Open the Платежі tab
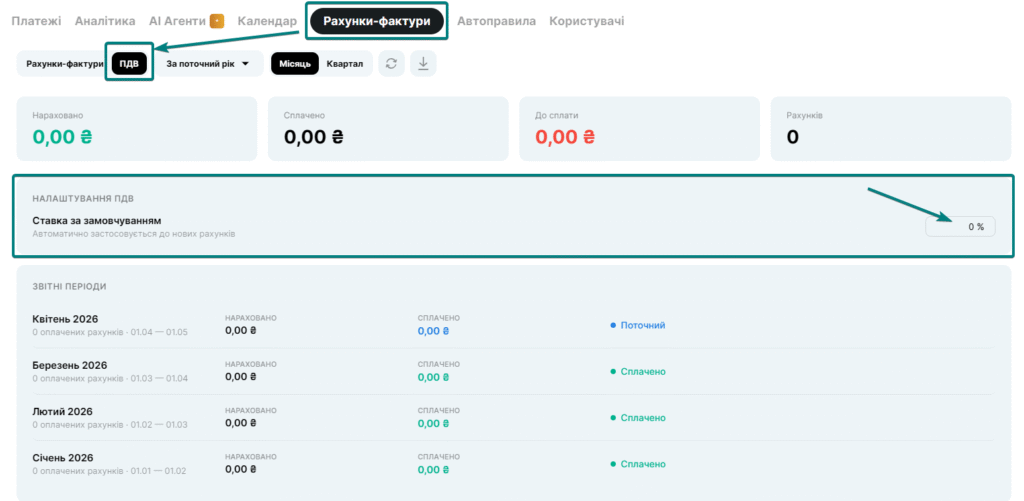1024x501 pixels. pyautogui.click(x=36, y=21)
